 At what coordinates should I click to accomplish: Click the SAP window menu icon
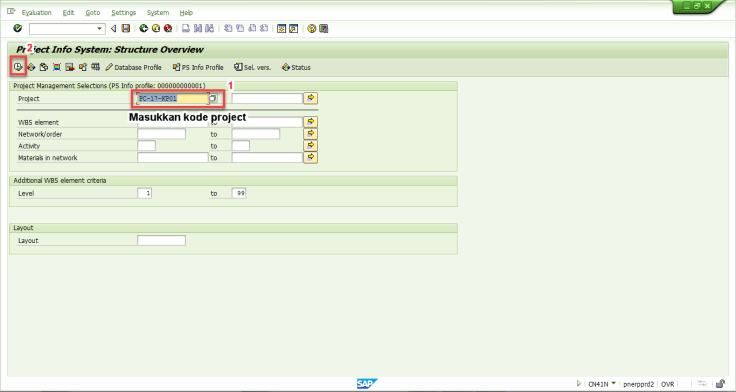coord(11,12)
